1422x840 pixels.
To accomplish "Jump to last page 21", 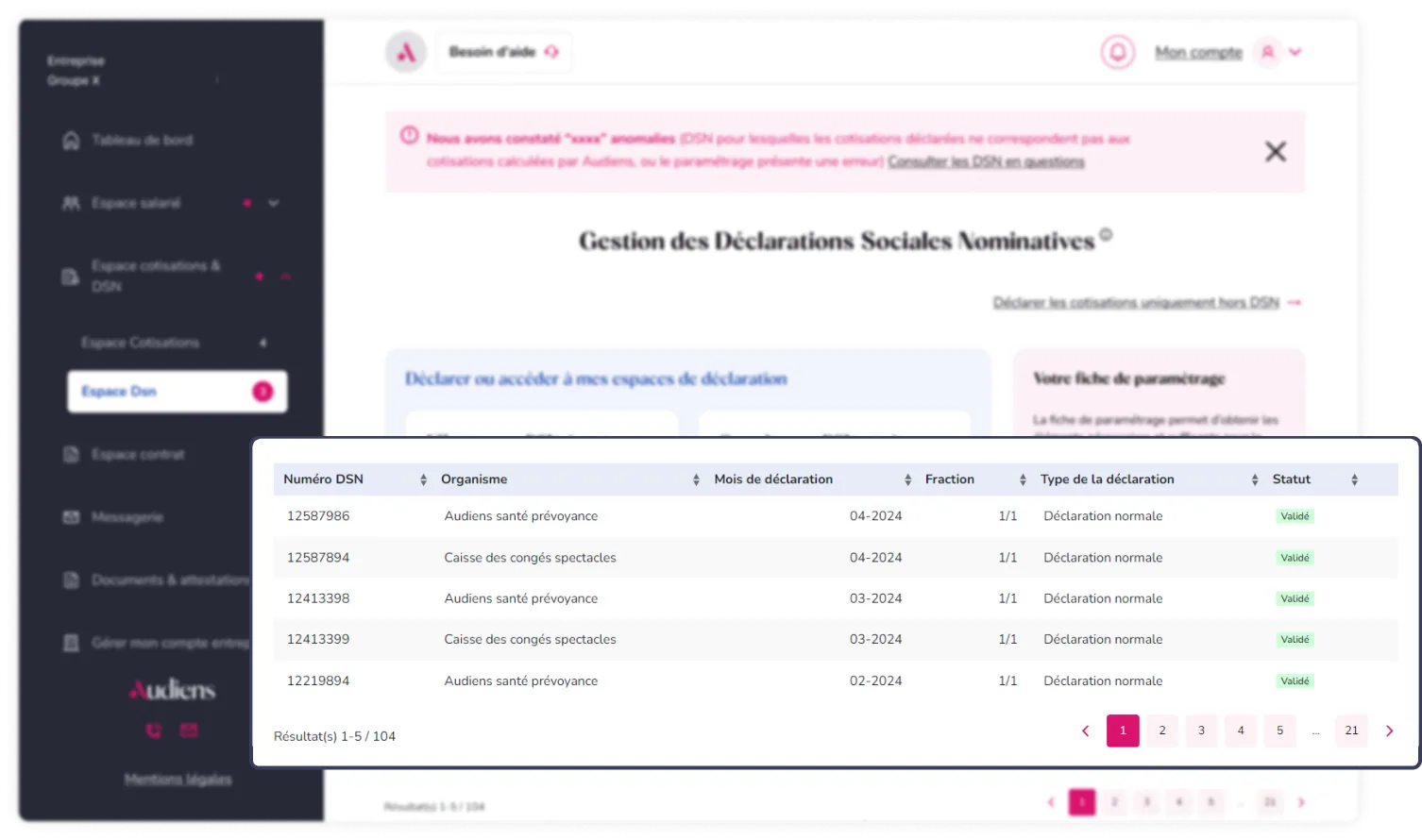I will pyautogui.click(x=1351, y=731).
